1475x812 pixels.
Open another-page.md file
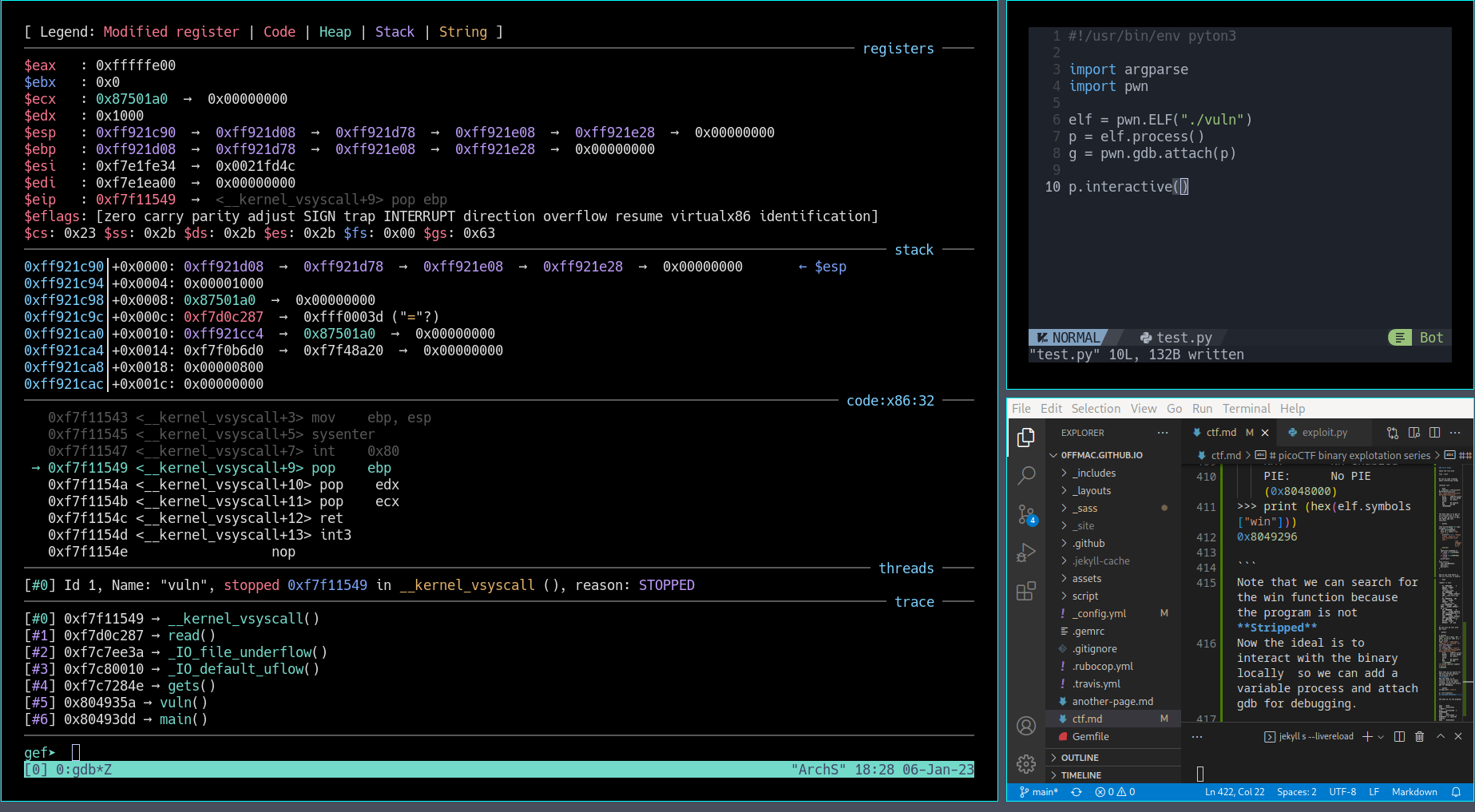1112,702
